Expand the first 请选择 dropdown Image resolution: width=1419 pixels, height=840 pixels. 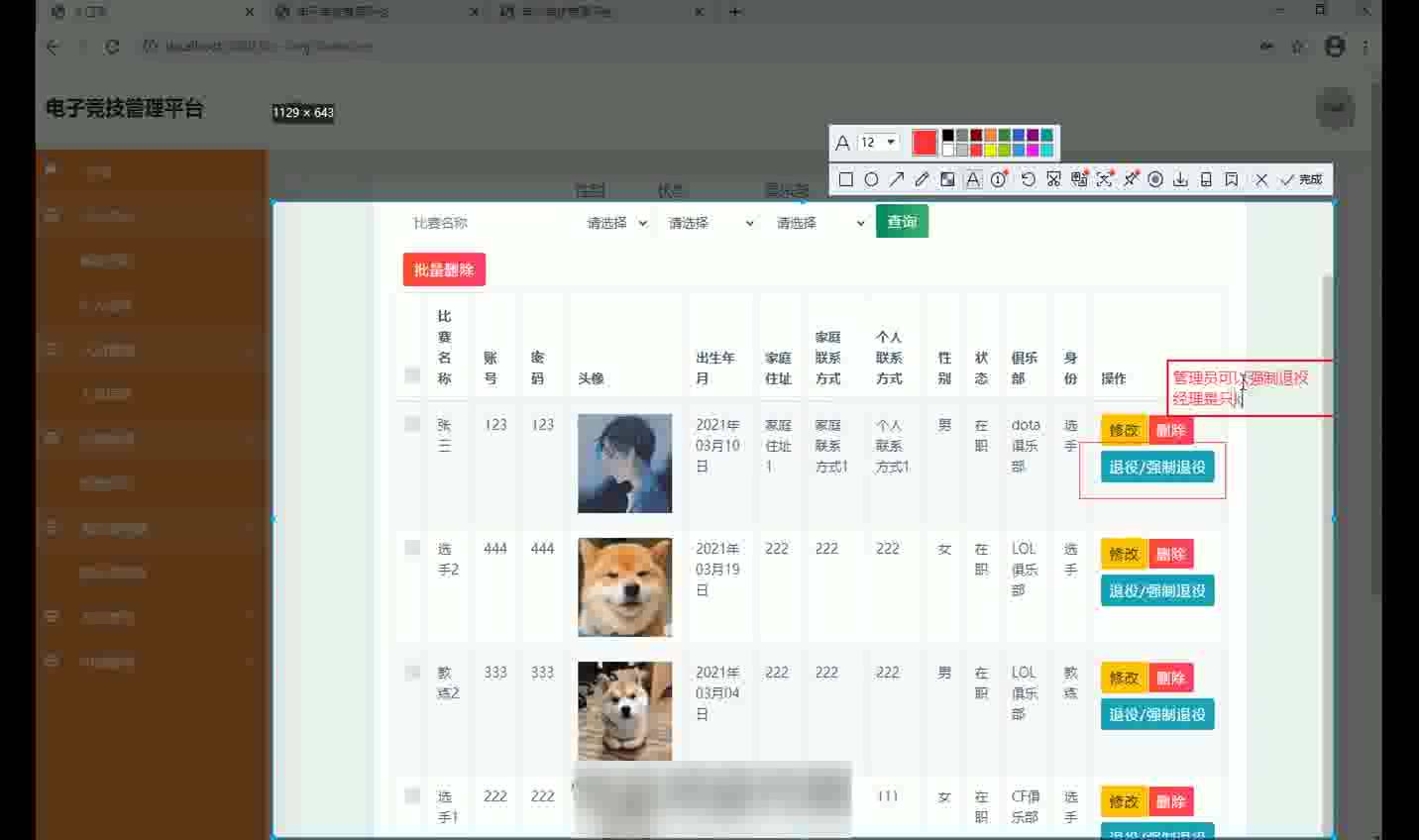point(616,223)
